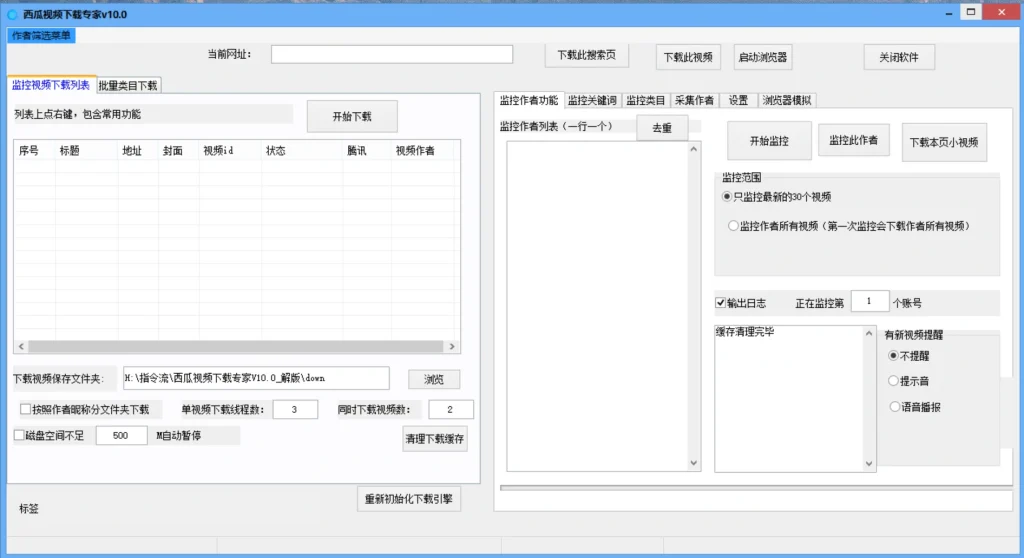The width and height of the screenshot is (1024, 558).
Task: Switch to 批量类目下载 tab
Action: tap(128, 86)
